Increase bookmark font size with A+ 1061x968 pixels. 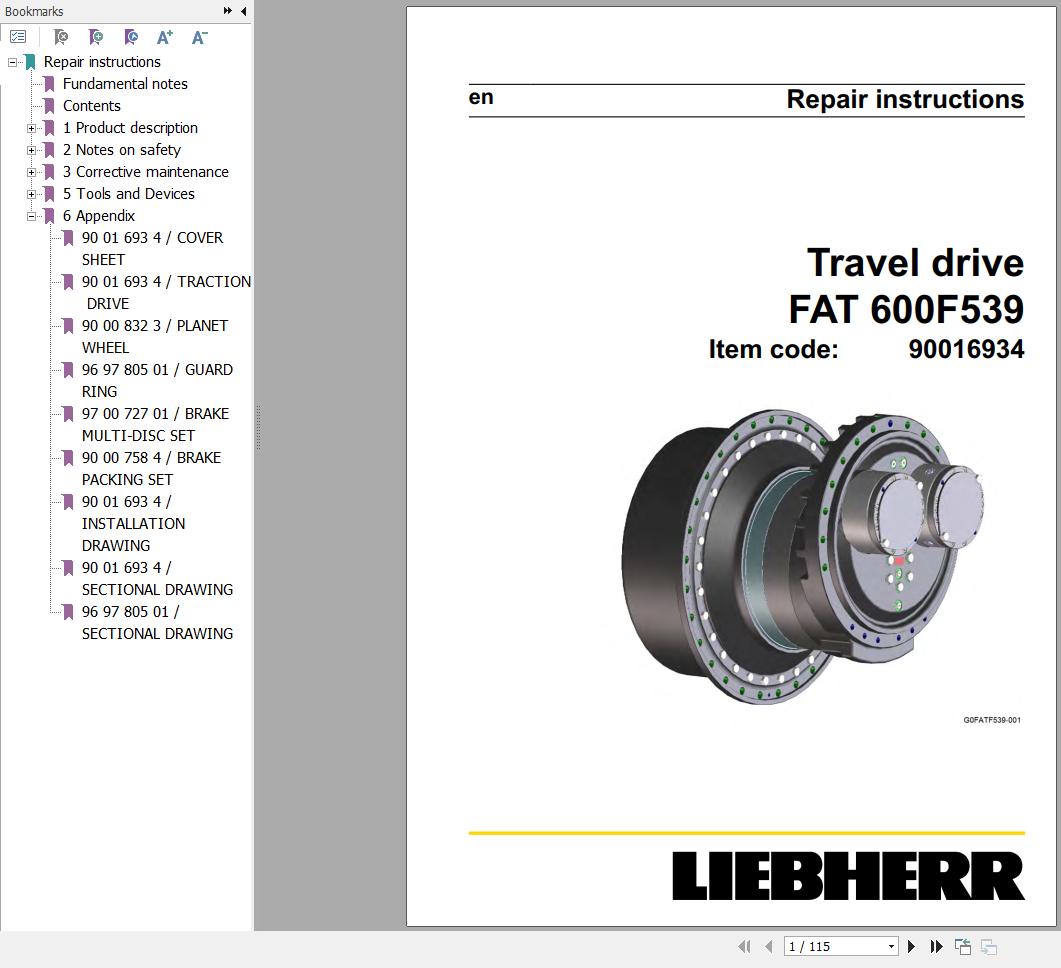click(x=164, y=37)
